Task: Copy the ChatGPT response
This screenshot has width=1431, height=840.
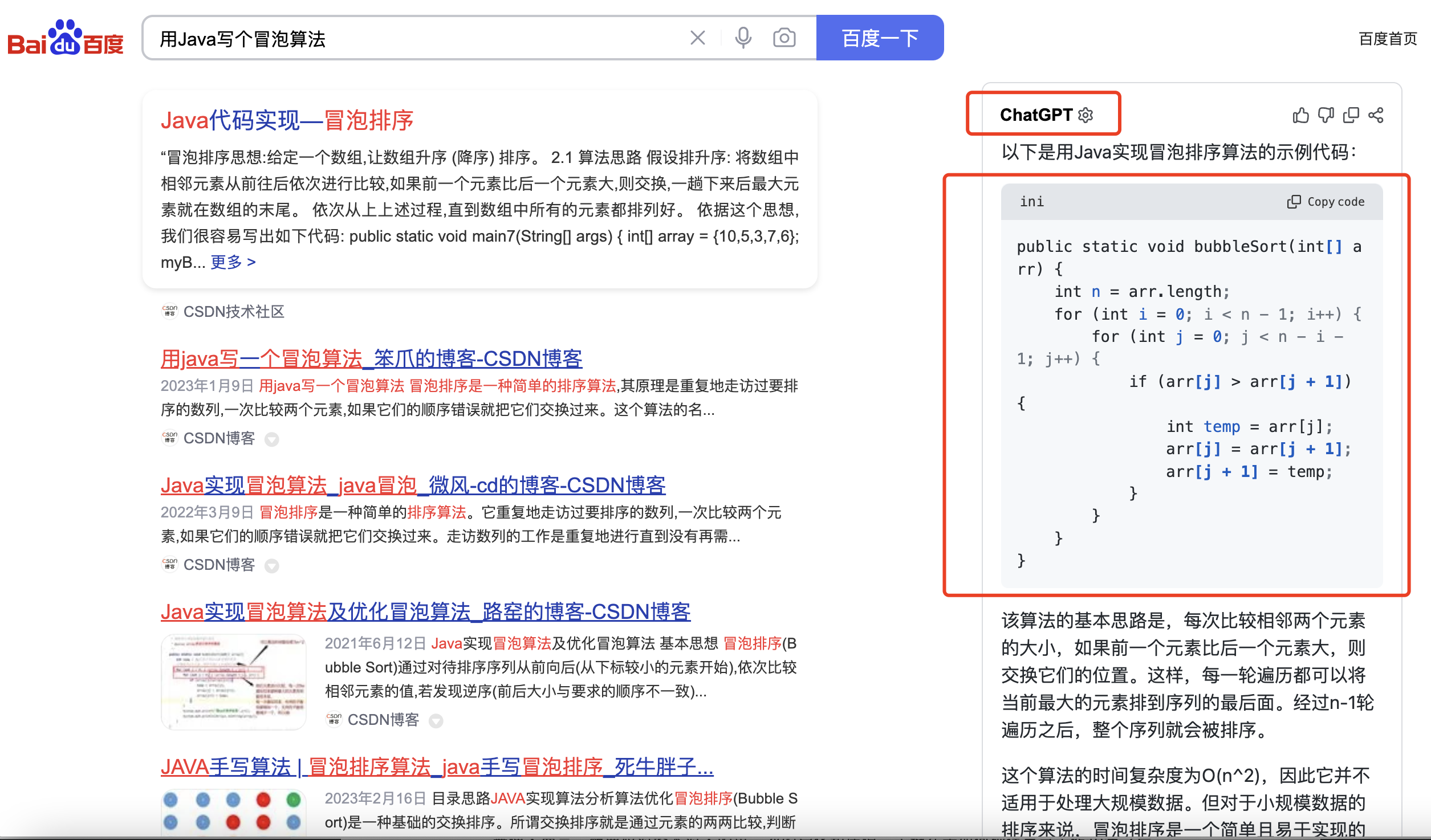Action: 1351,115
